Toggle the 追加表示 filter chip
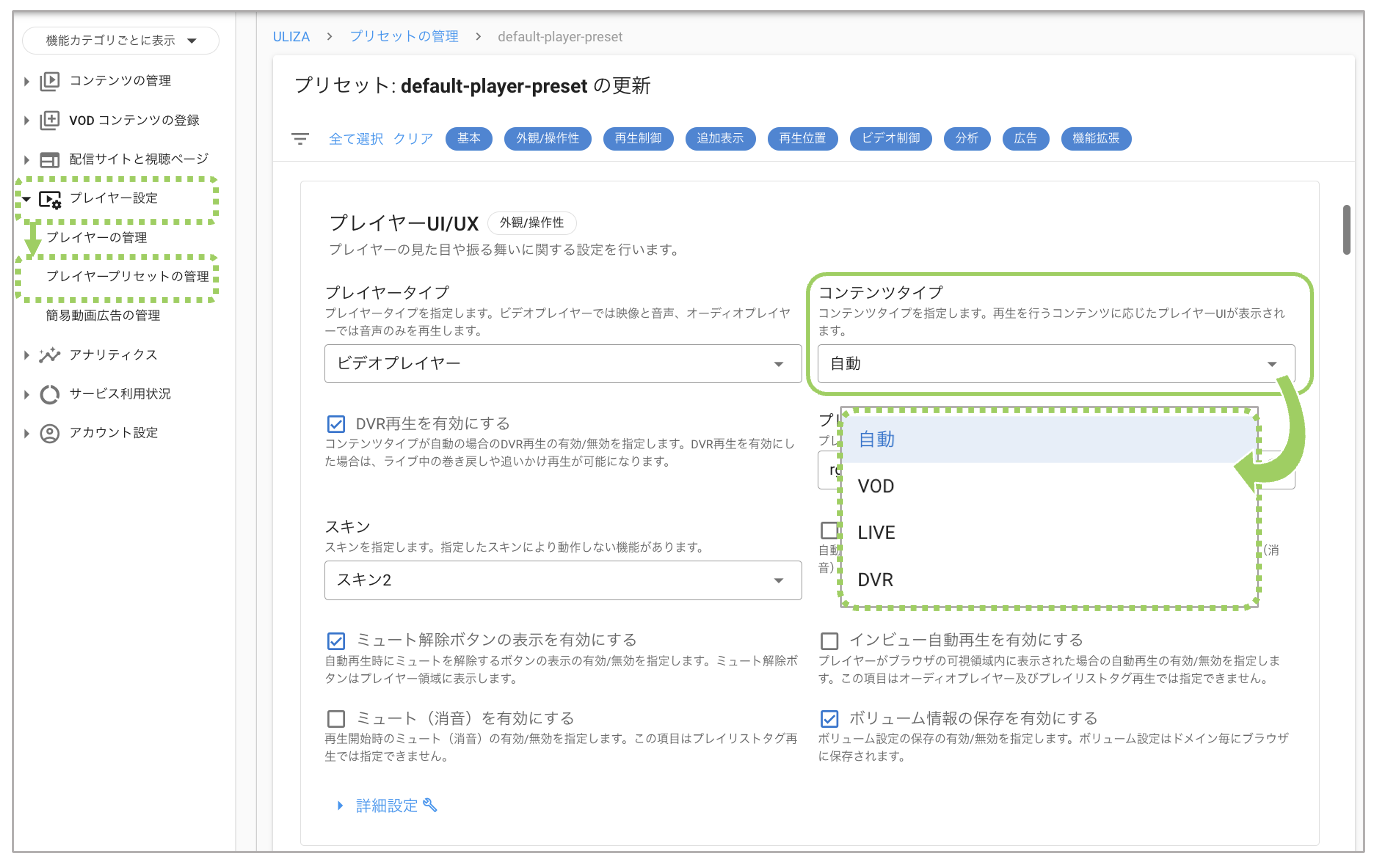Screen dimensions: 1374x864 (721, 139)
